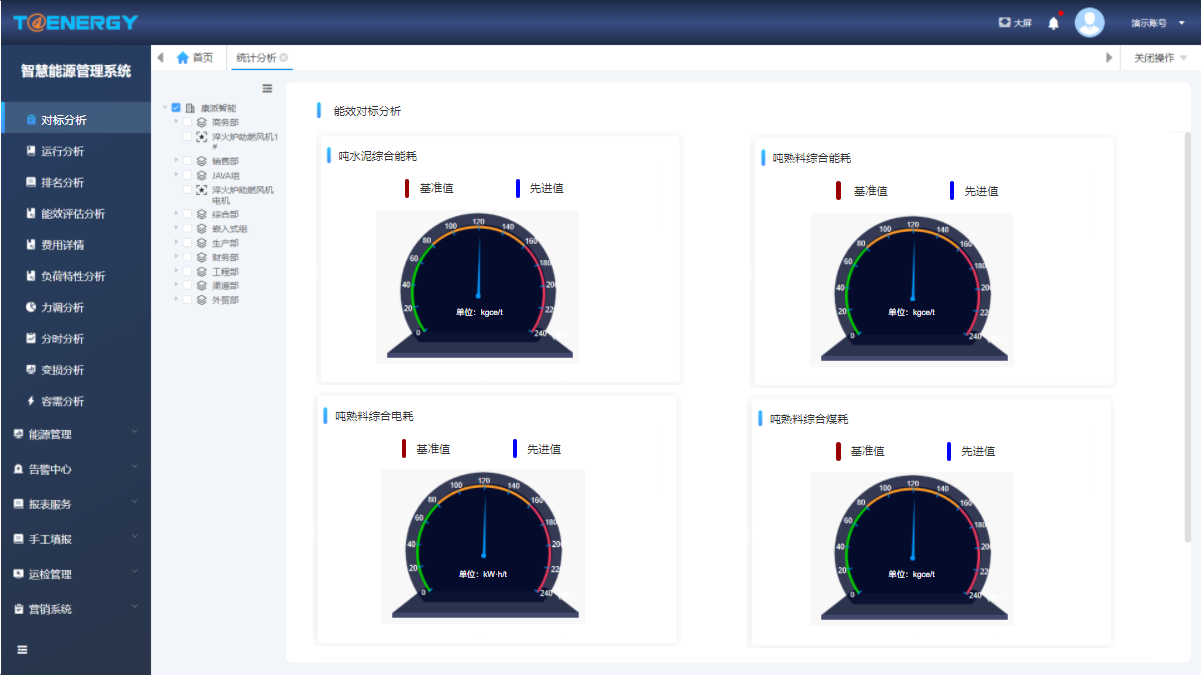1201x676 pixels.
Task: Select 运行分析 in the sidebar
Action: pos(76,151)
